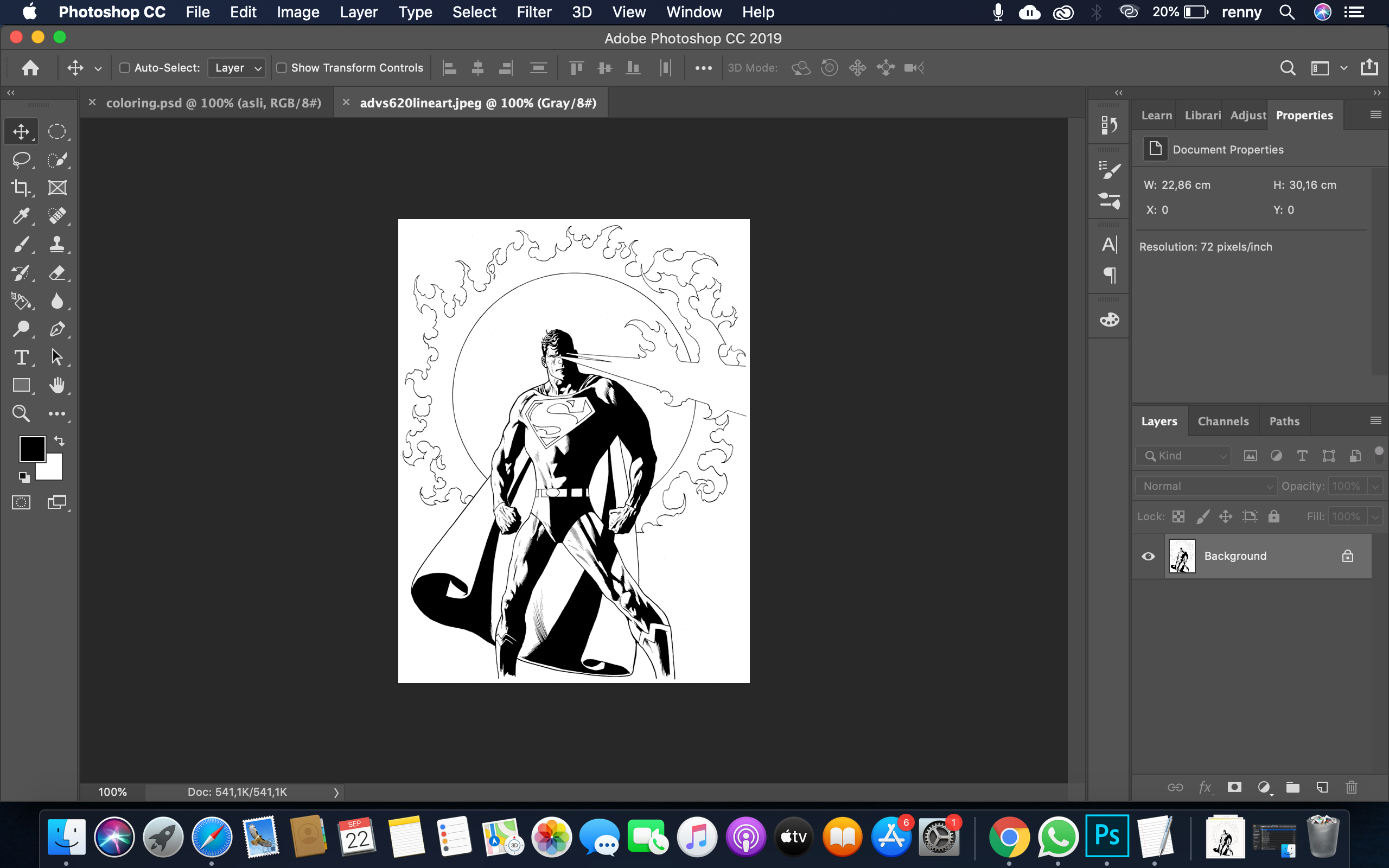Image resolution: width=1389 pixels, height=868 pixels.
Task: Select the Crop tool
Action: click(21, 188)
